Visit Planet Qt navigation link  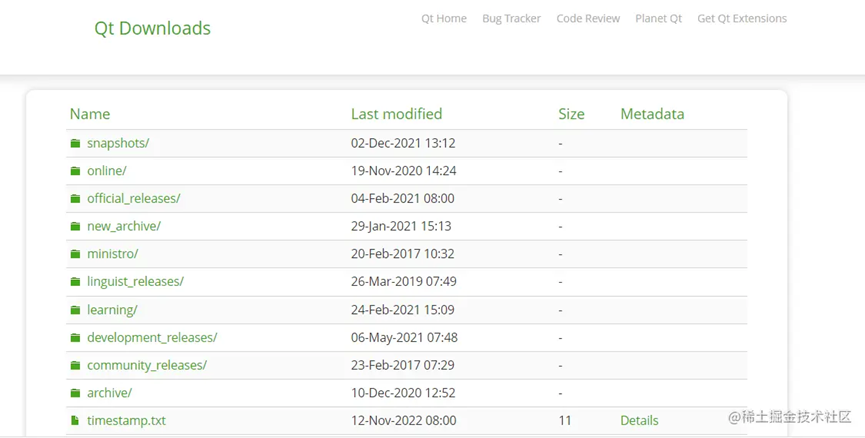point(659,18)
